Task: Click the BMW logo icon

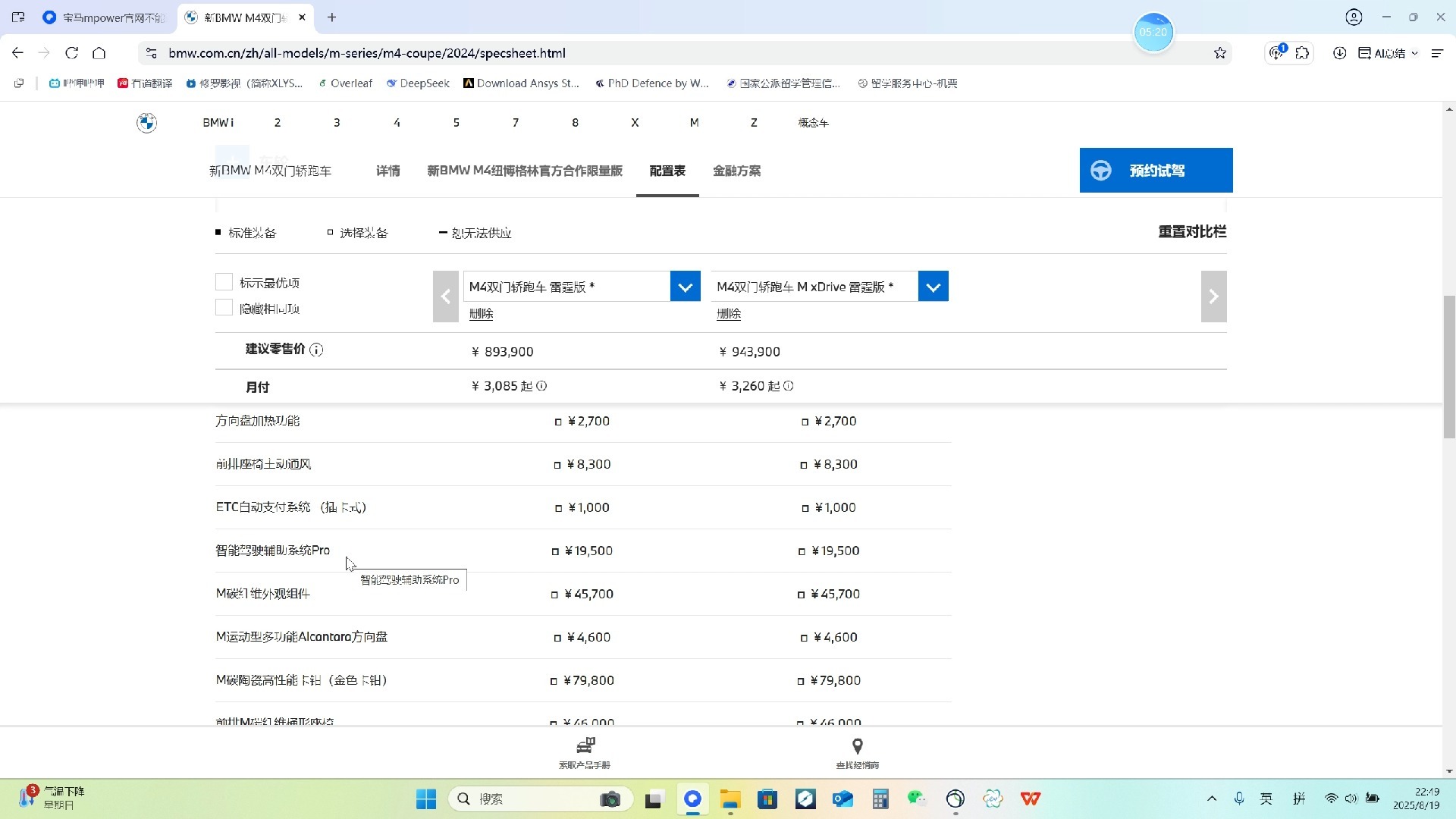Action: (x=146, y=123)
